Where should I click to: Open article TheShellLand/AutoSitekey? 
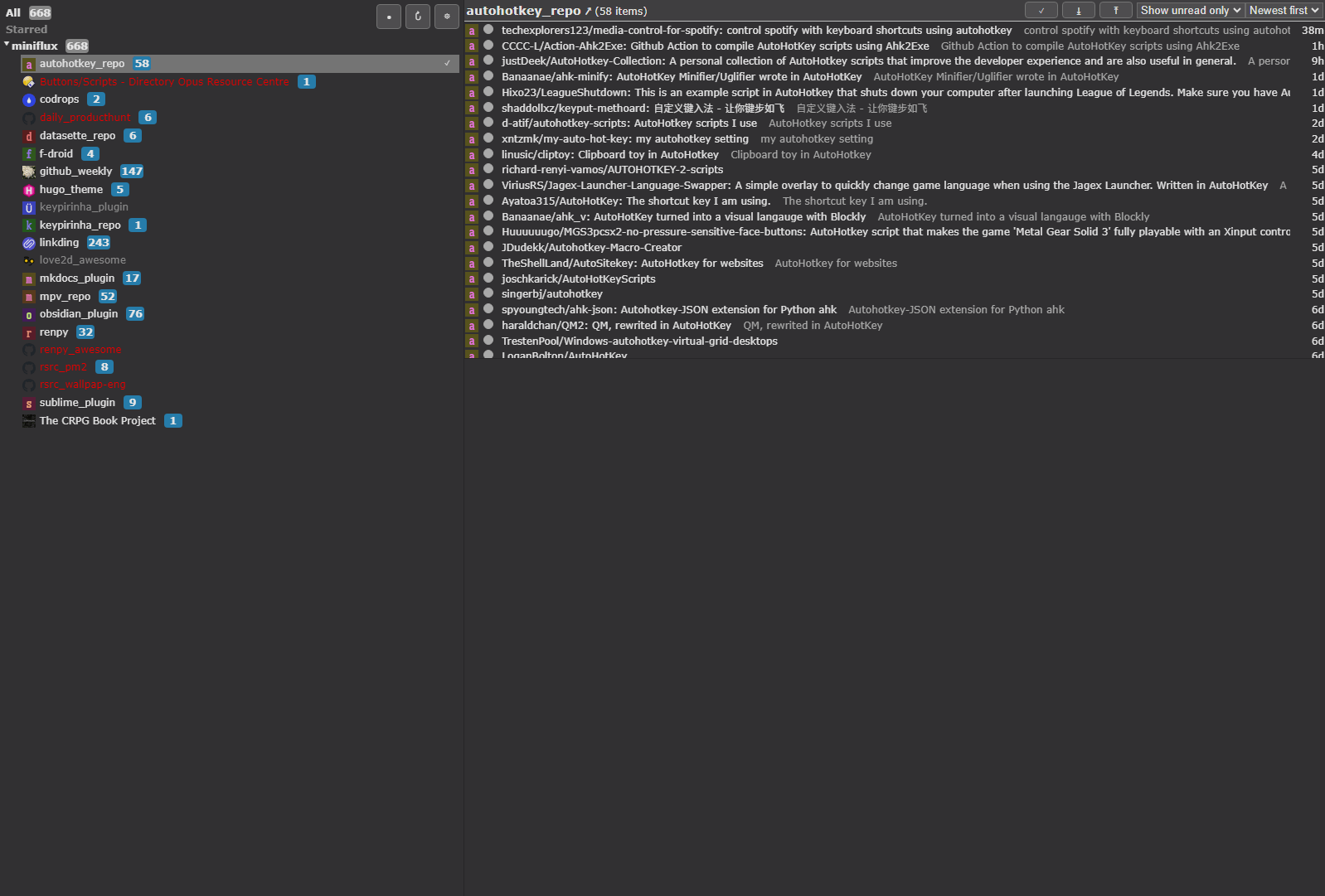point(633,264)
